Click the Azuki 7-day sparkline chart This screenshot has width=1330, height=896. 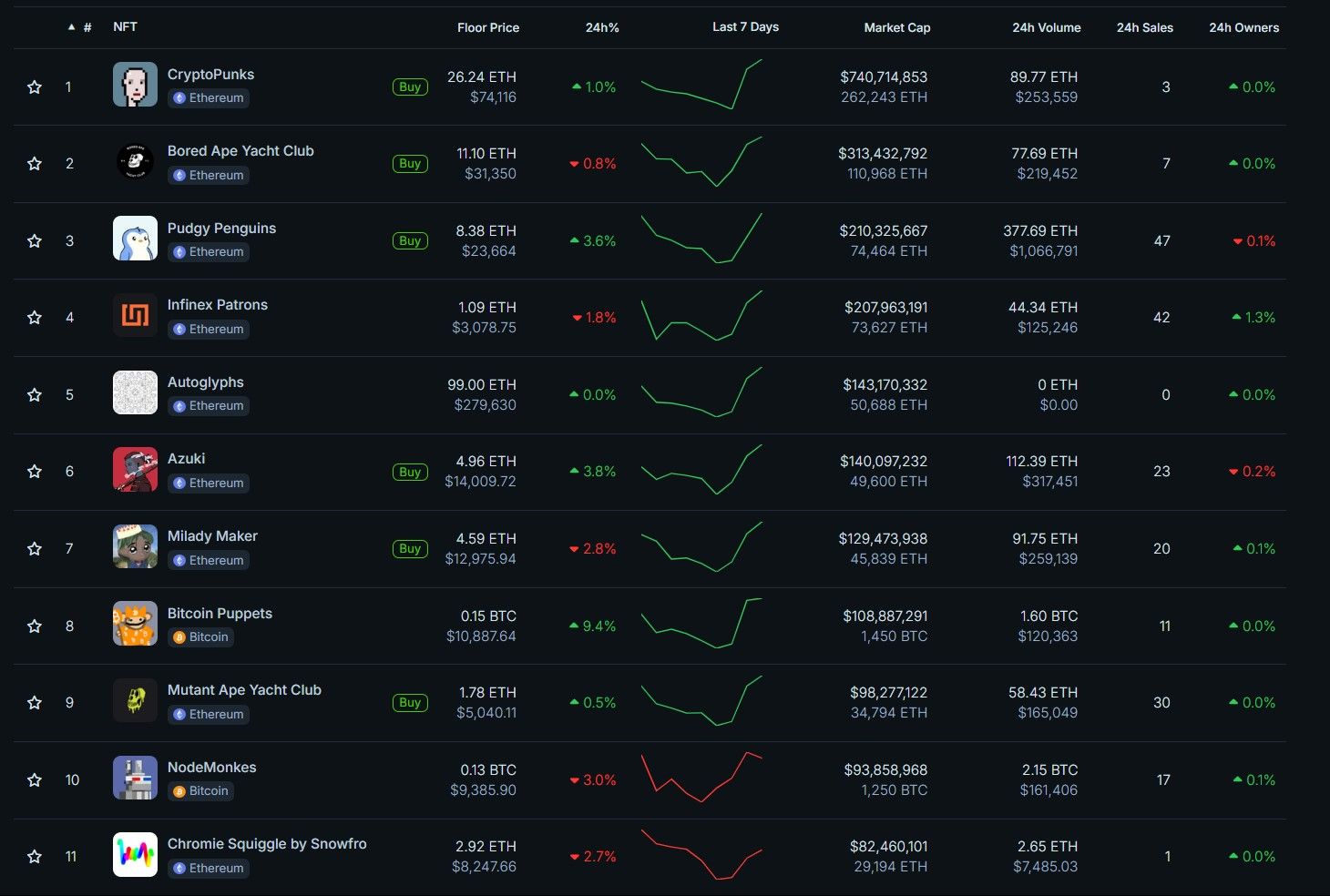tap(701, 470)
